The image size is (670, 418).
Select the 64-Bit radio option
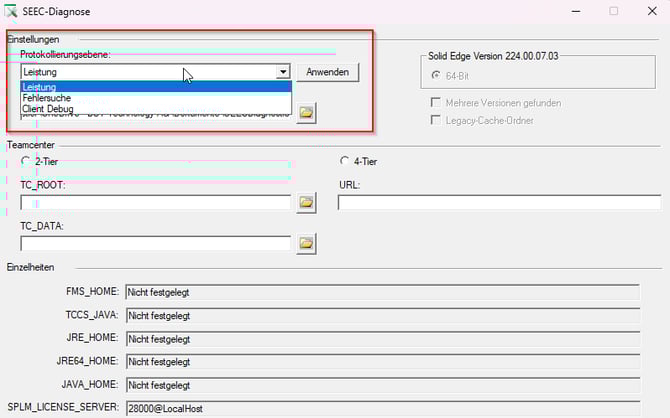coord(435,76)
